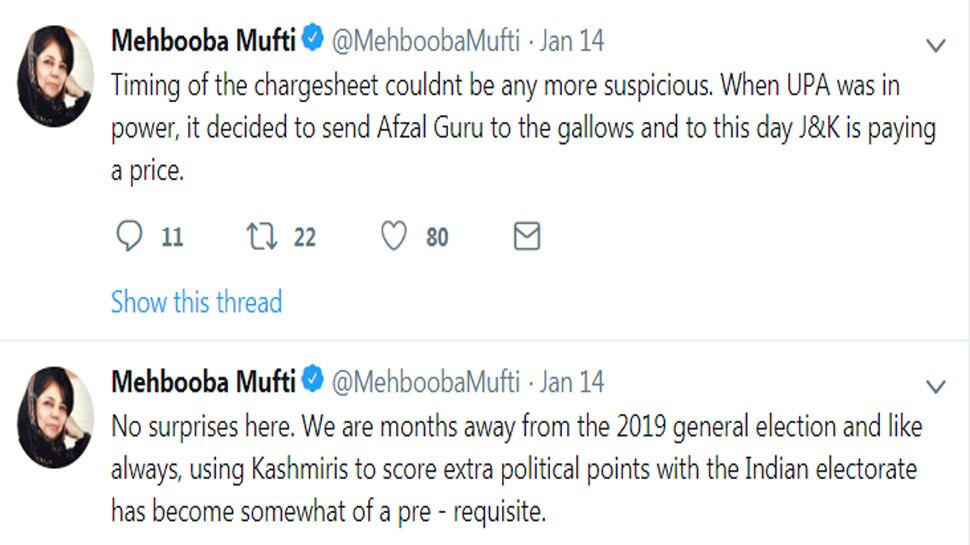Click the verified badge on the 2019 election tweet
Screen dimensions: 970x545
(x=313, y=381)
